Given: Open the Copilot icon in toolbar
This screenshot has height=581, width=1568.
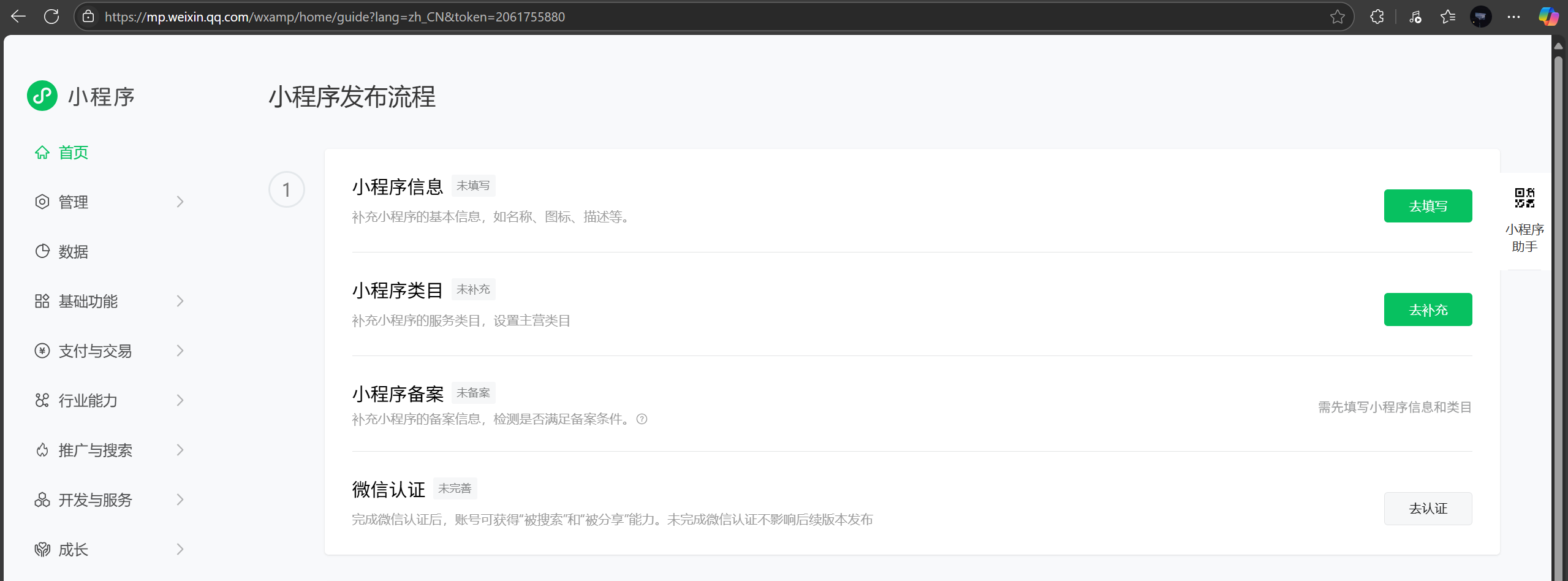Looking at the screenshot, I should click(x=1548, y=17).
